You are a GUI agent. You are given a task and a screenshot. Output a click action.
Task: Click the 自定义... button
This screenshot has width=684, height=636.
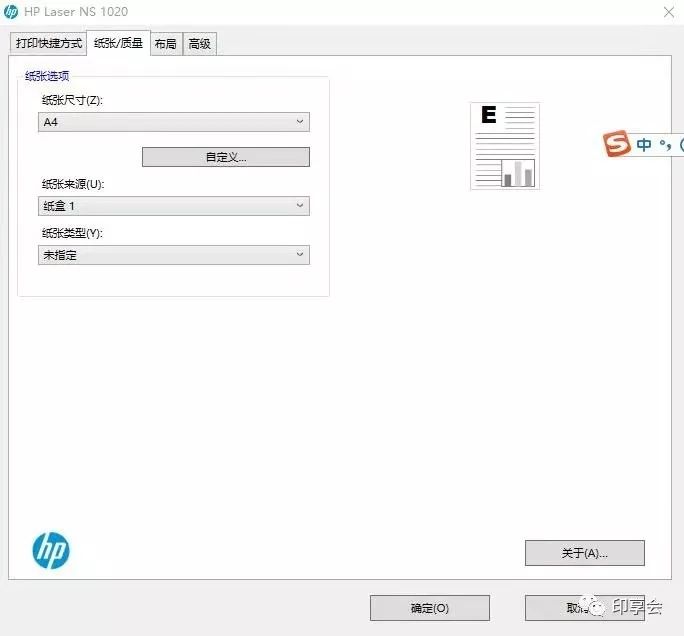click(x=226, y=157)
